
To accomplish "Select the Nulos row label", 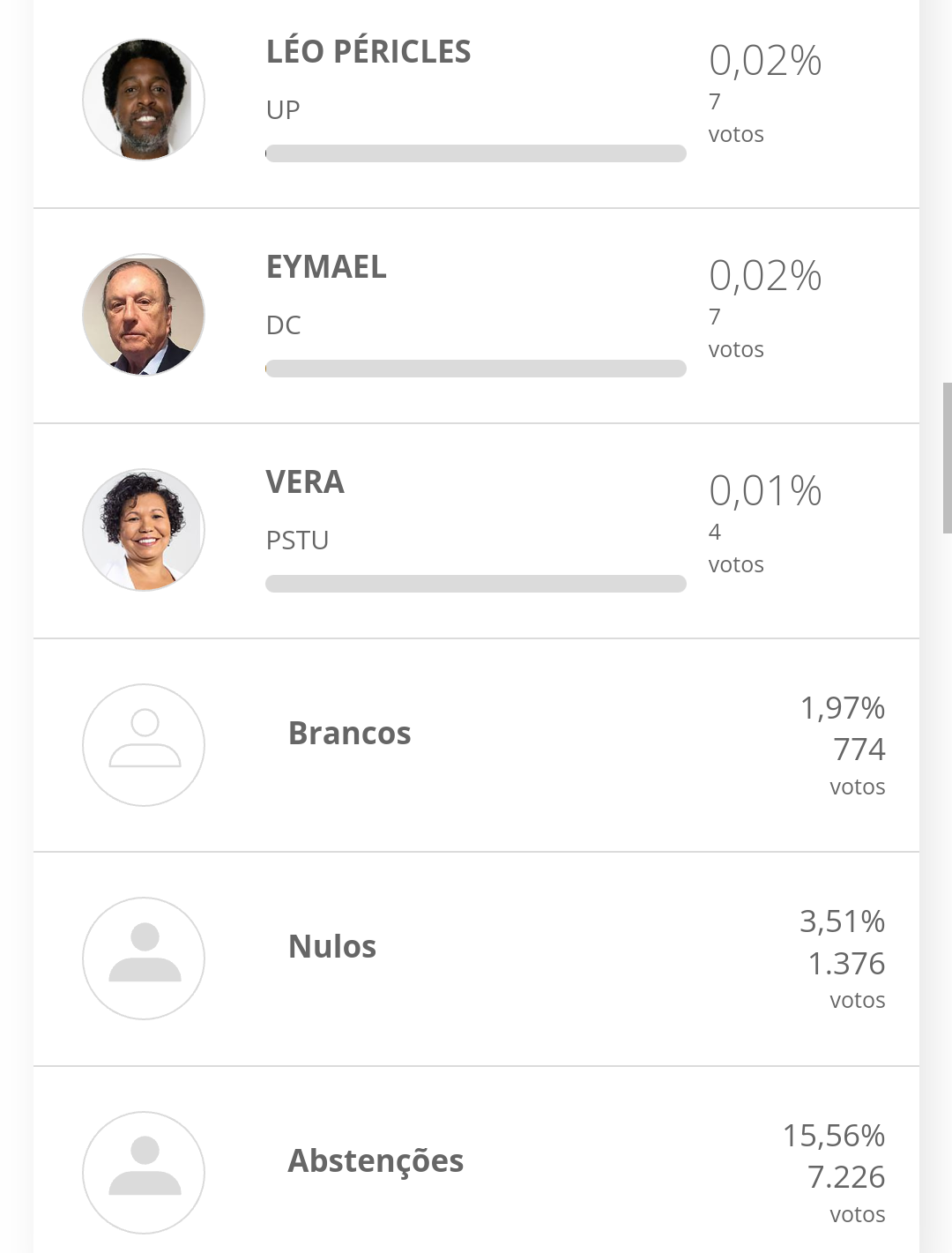I will [x=332, y=947].
